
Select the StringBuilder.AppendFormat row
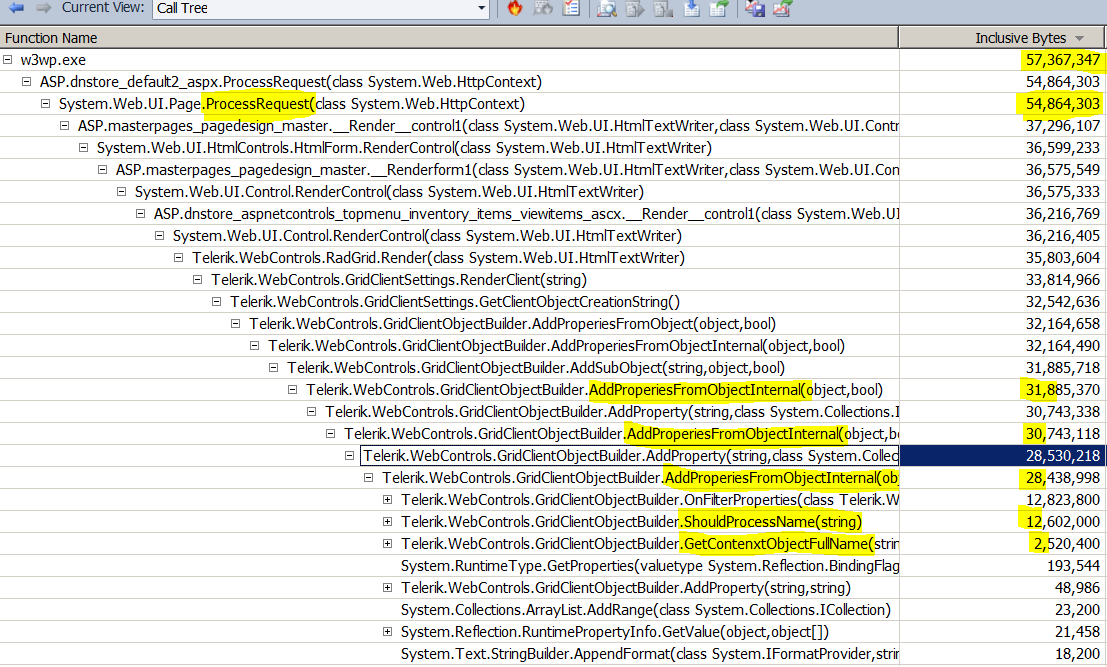click(650, 654)
